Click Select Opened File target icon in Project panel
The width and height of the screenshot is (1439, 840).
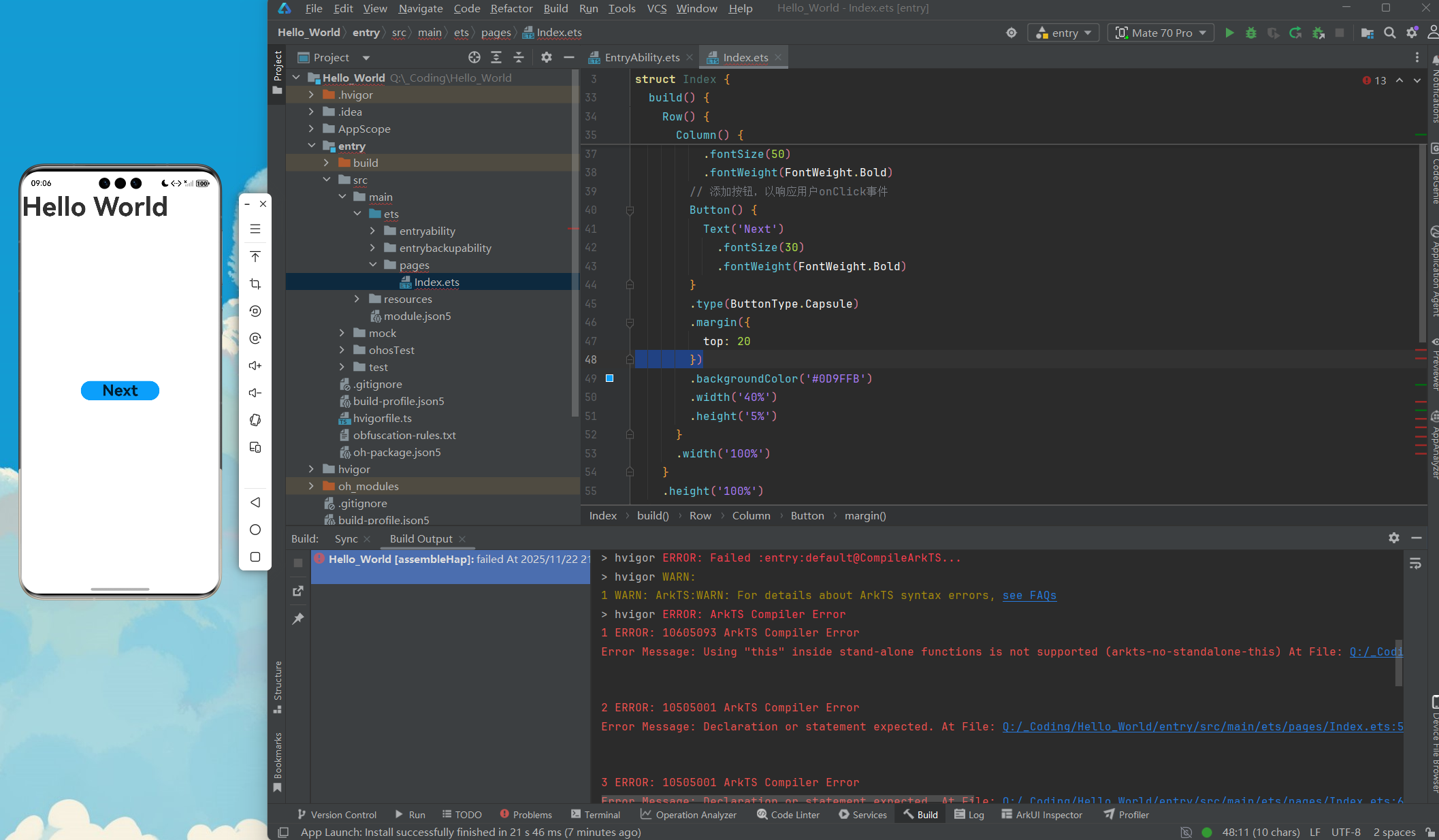click(x=474, y=57)
